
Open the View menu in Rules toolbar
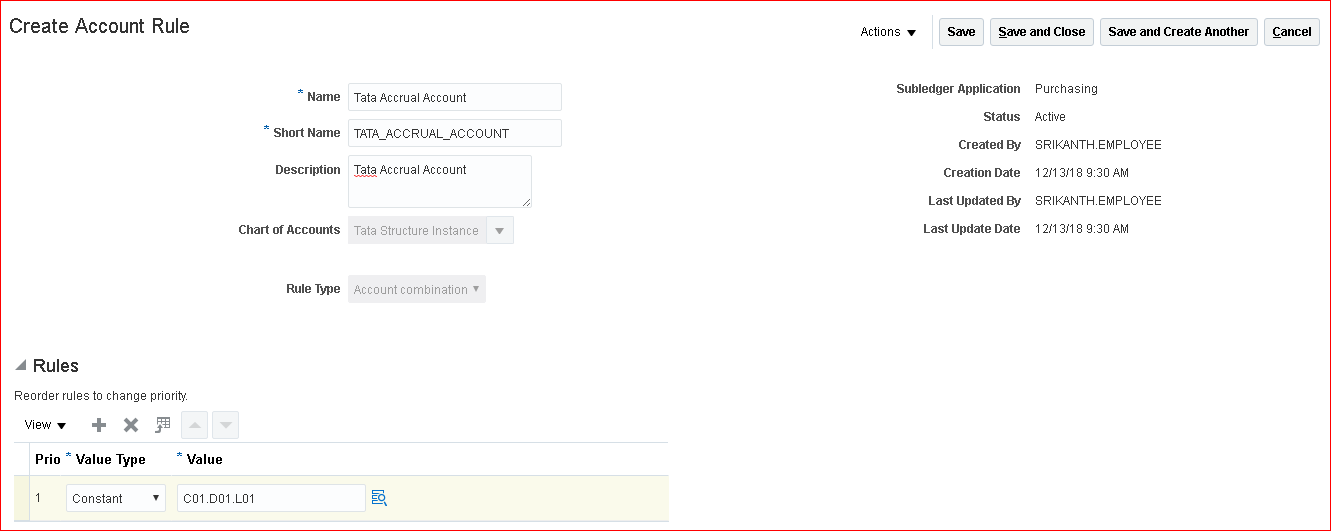(46, 425)
